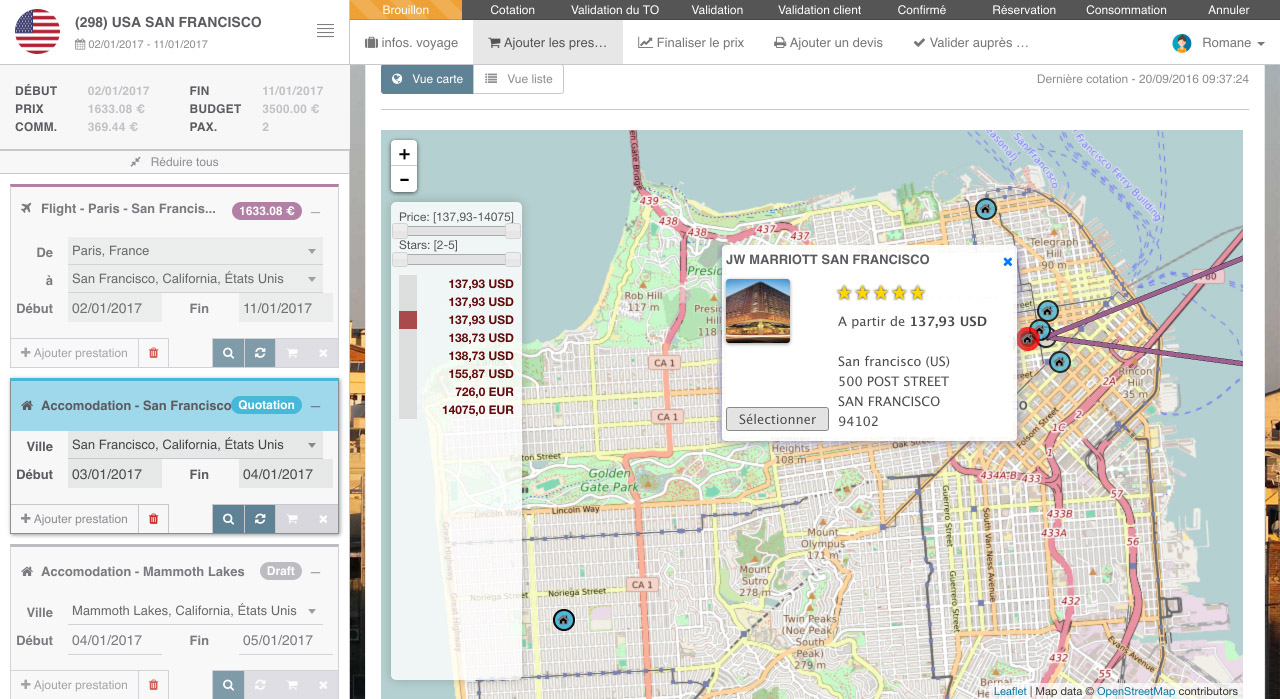
Task: Search hotels for Accomodation - San Francisco
Action: [228, 519]
